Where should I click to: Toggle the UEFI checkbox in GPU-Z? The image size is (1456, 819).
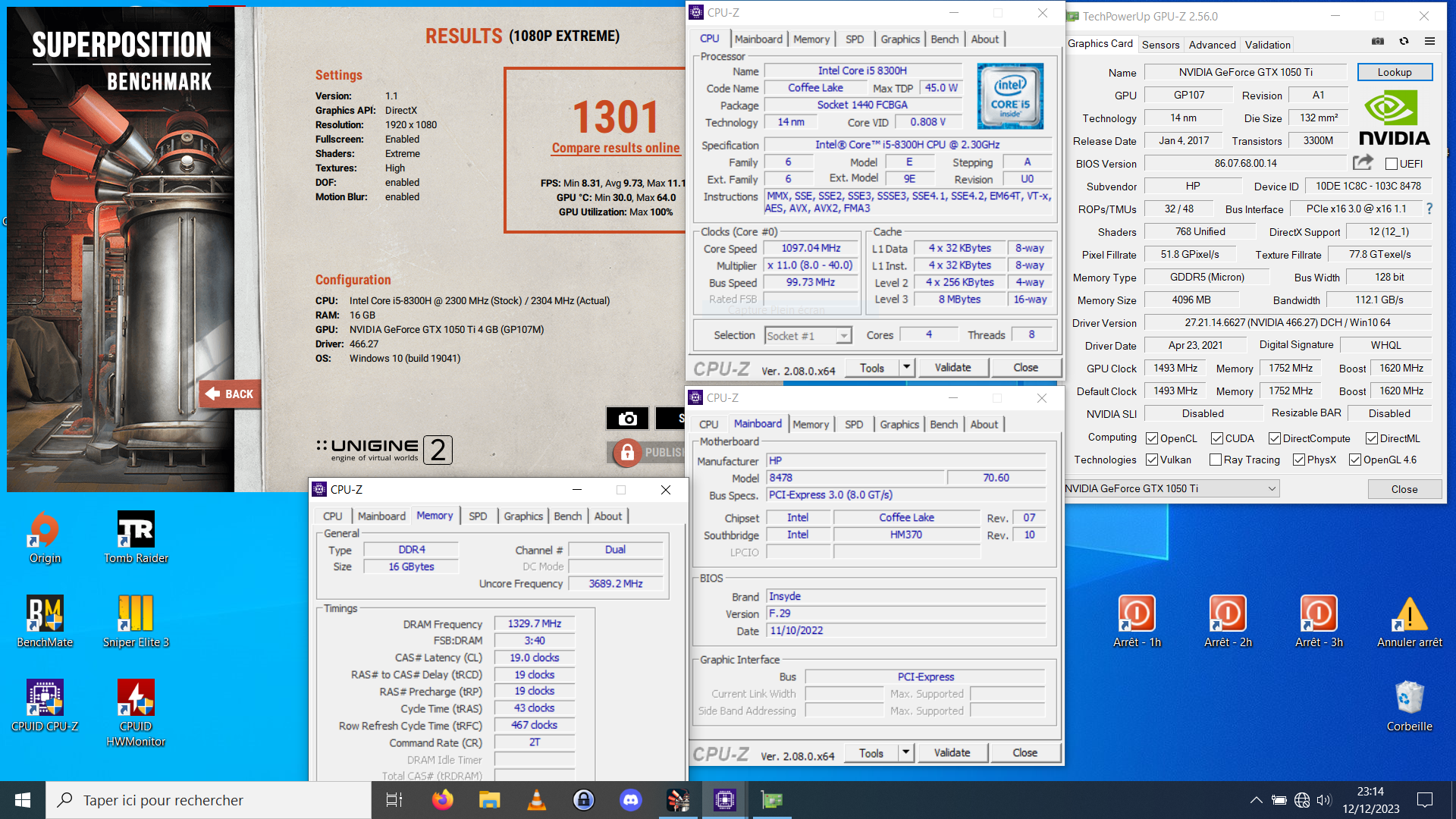pos(1391,164)
